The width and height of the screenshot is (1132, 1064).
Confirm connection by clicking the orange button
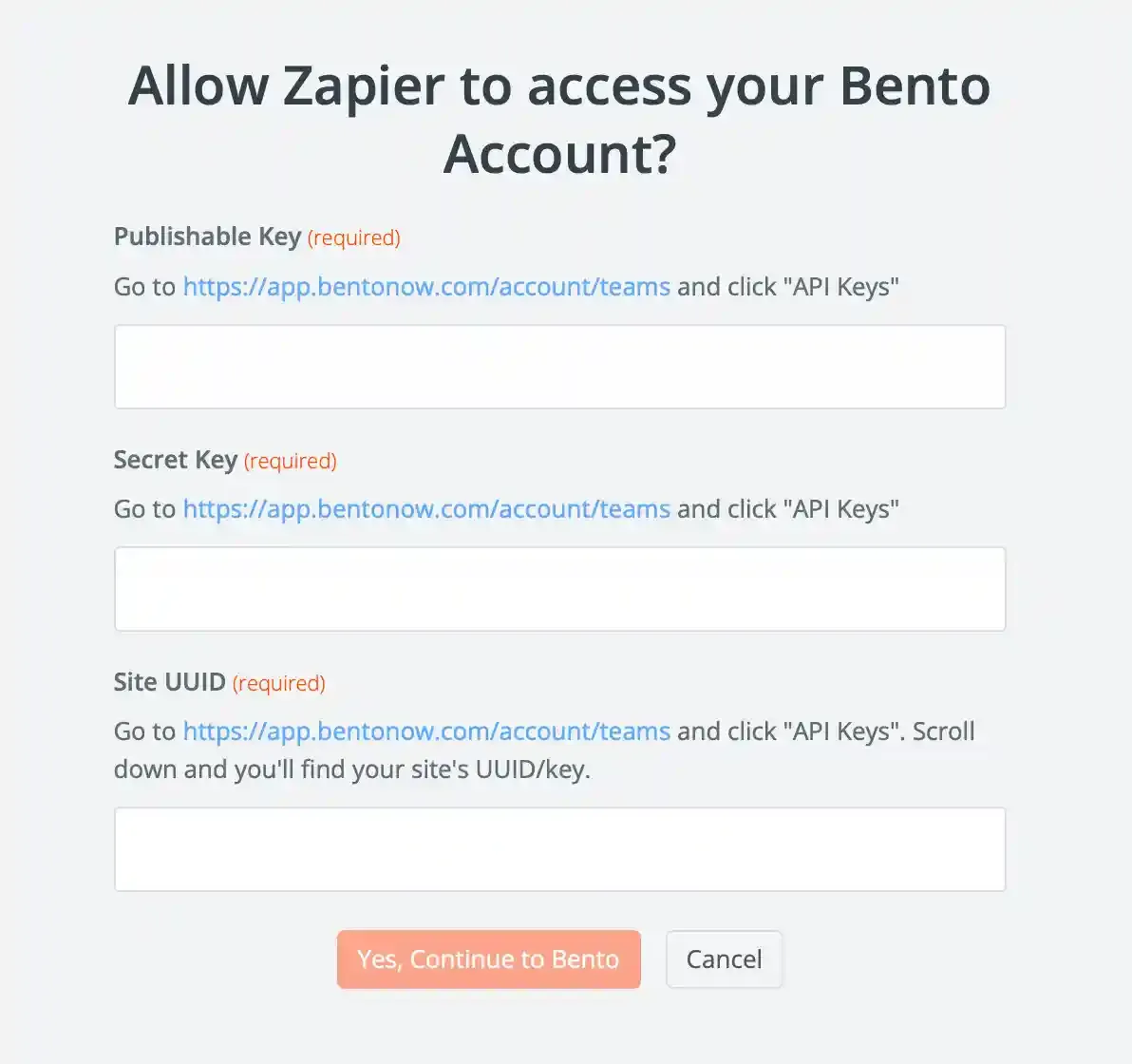(x=488, y=959)
